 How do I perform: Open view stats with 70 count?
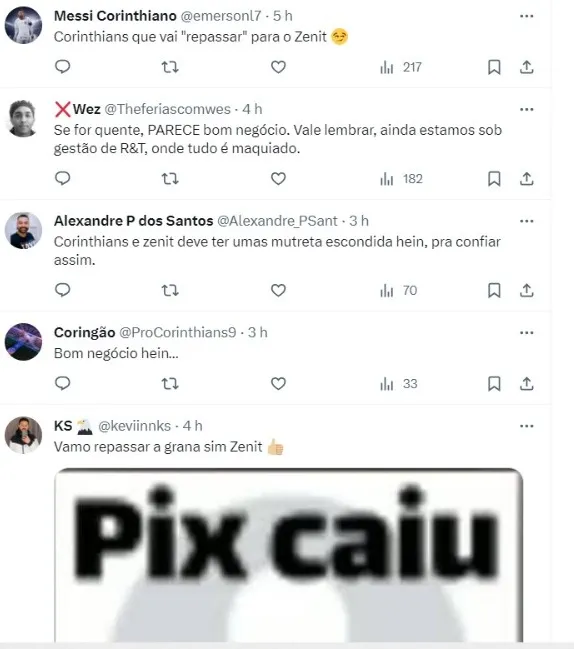pyautogui.click(x=398, y=291)
